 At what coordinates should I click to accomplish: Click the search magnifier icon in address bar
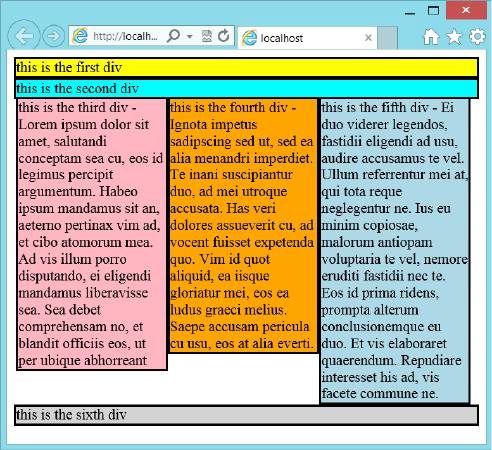[x=173, y=36]
